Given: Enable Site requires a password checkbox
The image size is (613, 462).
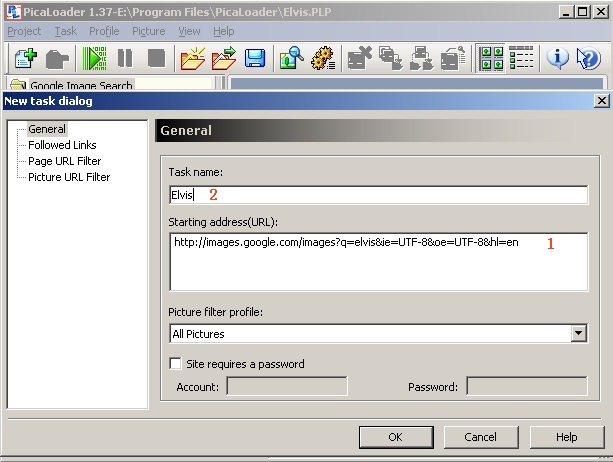Looking at the screenshot, I should 177,364.
